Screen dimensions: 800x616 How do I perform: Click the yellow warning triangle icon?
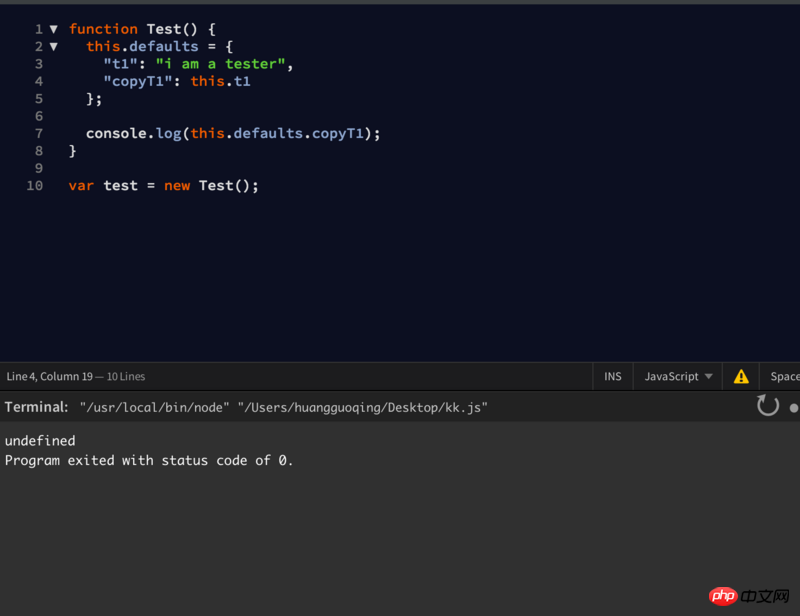(741, 377)
